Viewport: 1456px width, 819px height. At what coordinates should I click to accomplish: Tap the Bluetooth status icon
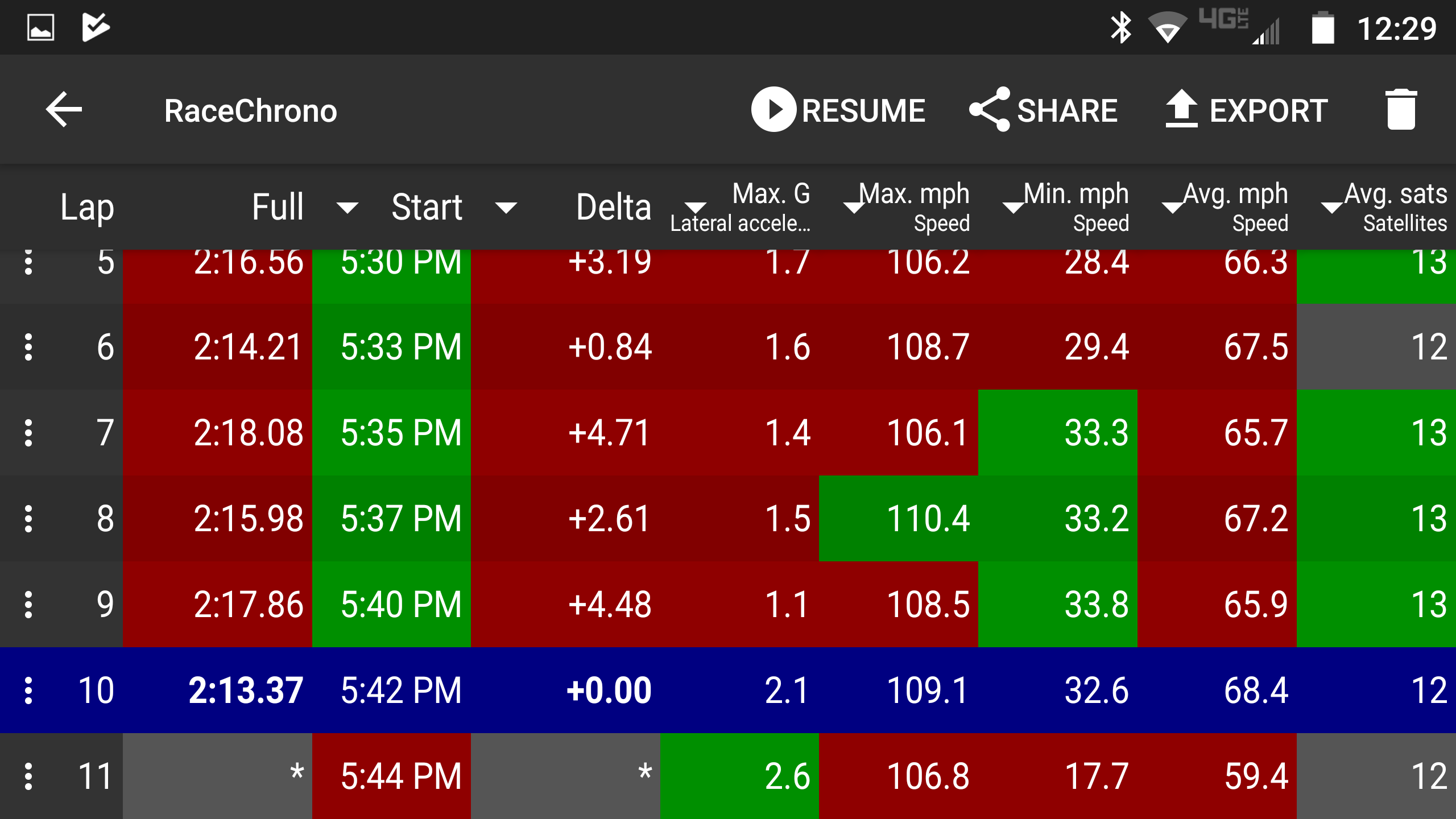[x=1120, y=27]
